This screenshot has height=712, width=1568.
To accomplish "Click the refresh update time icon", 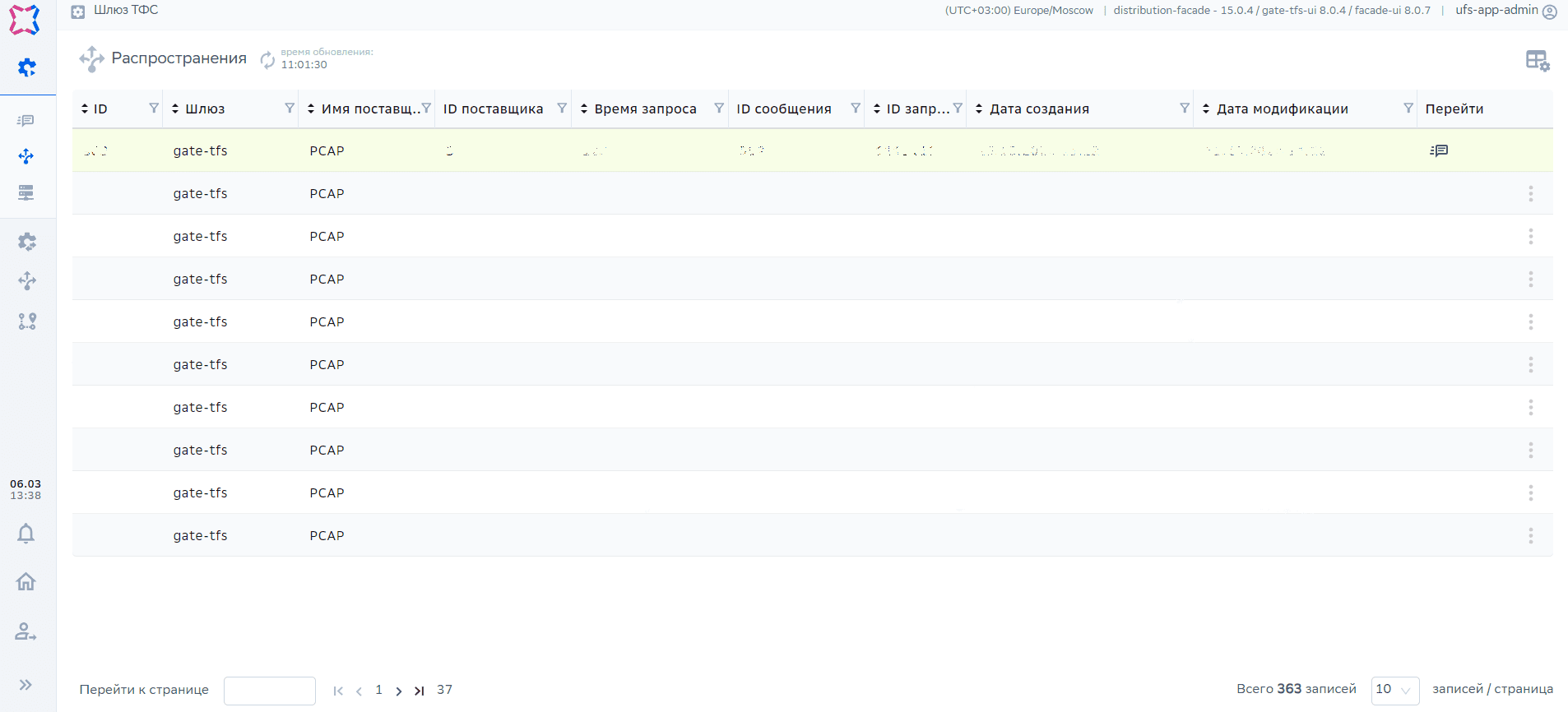I will click(x=267, y=59).
